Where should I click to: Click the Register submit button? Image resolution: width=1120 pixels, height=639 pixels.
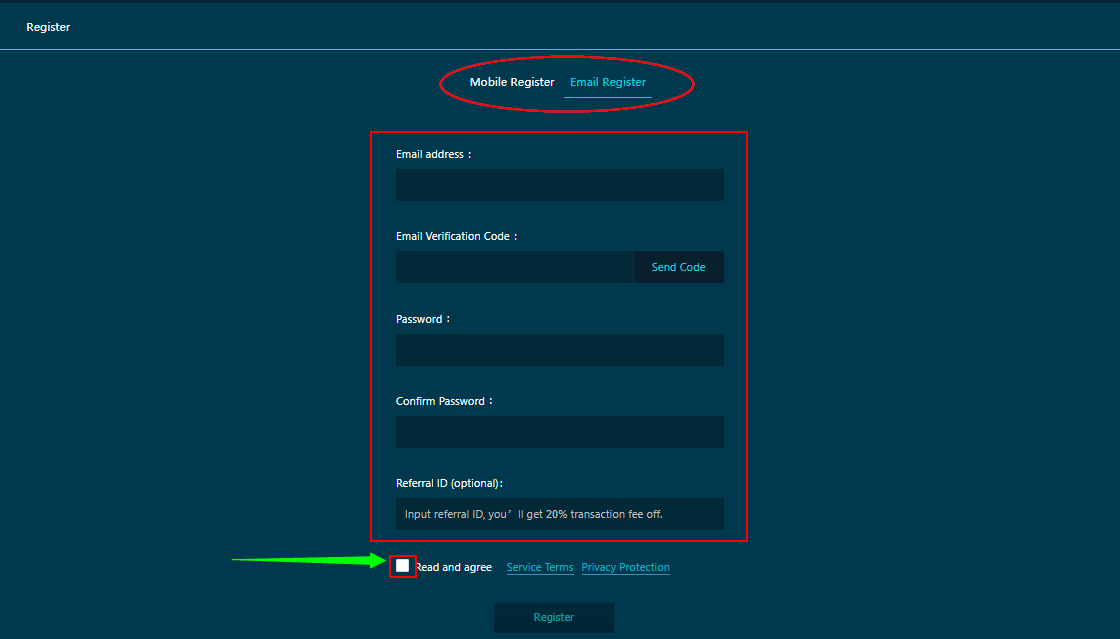tap(554, 618)
